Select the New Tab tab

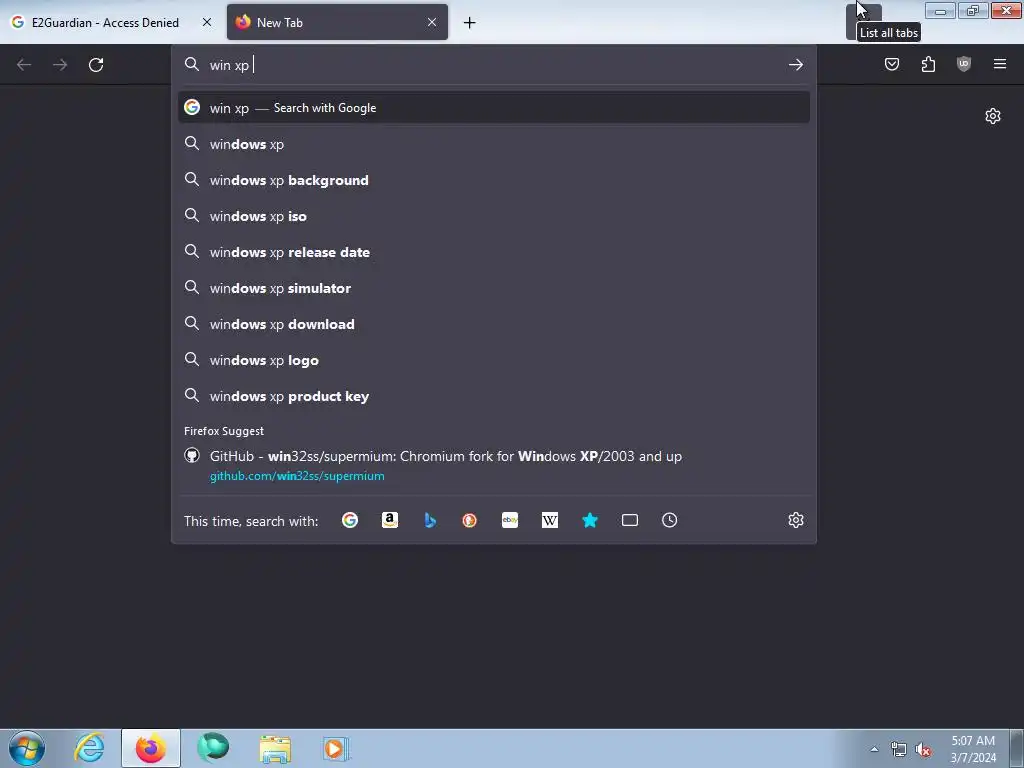point(337,22)
